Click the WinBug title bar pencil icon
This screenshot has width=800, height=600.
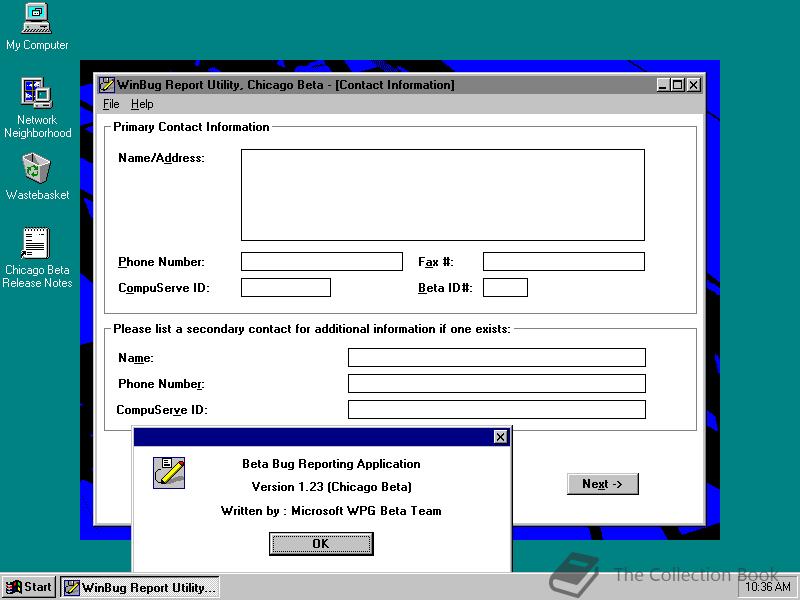click(x=107, y=85)
